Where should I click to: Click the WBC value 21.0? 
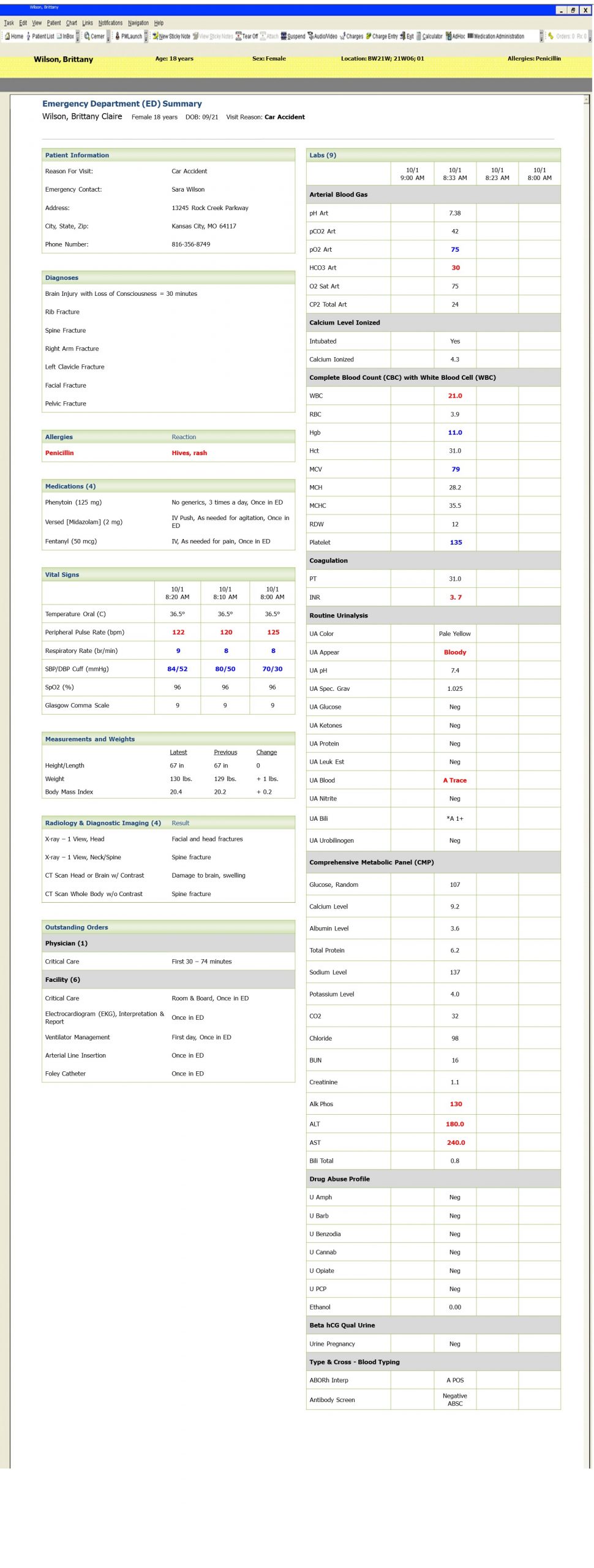point(455,396)
